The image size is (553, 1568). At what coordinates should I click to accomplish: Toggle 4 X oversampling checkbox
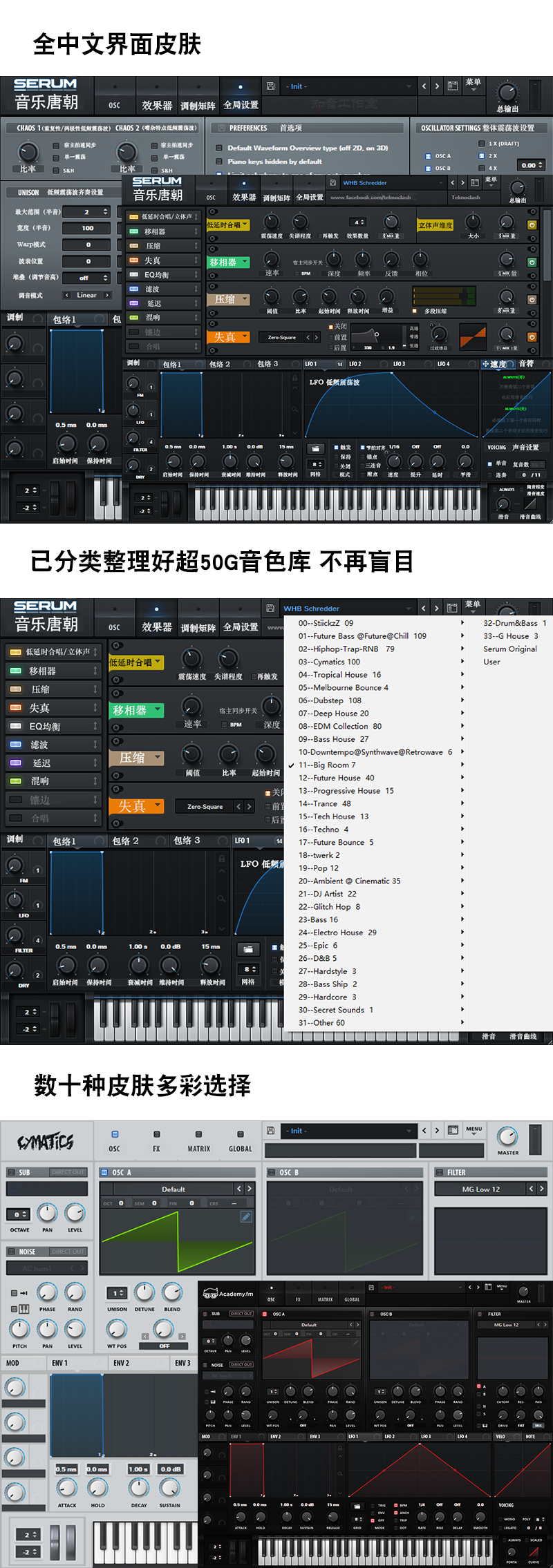coord(482,168)
